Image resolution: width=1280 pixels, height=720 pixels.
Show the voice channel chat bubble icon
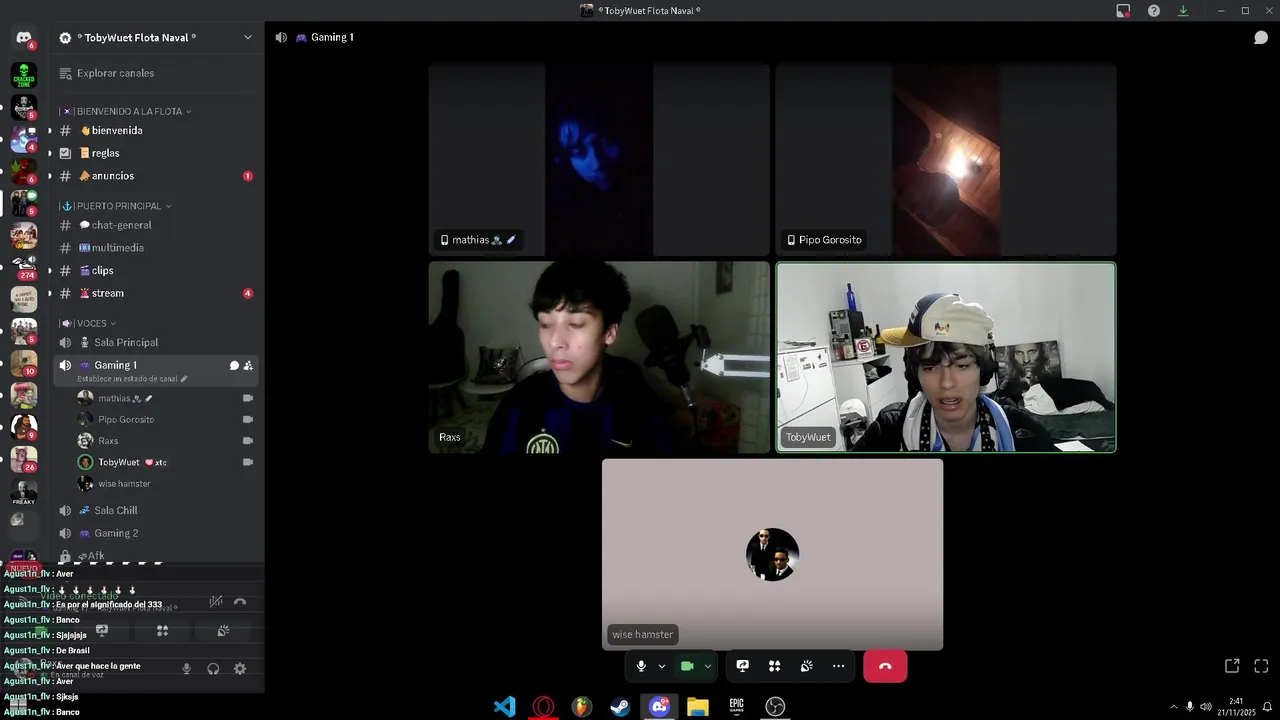click(x=1261, y=37)
